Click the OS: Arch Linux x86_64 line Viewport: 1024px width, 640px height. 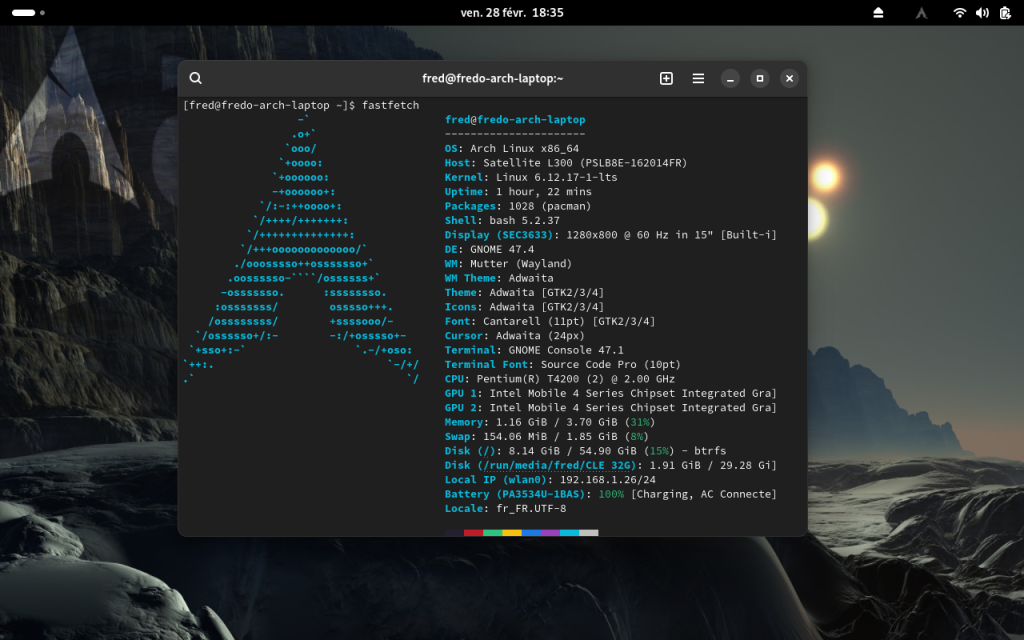(512, 148)
